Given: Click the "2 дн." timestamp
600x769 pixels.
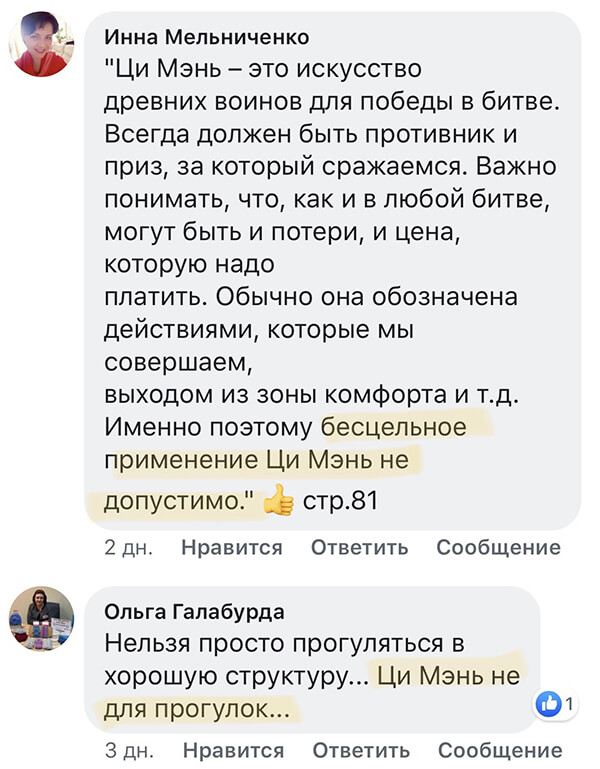Looking at the screenshot, I should point(128,547).
